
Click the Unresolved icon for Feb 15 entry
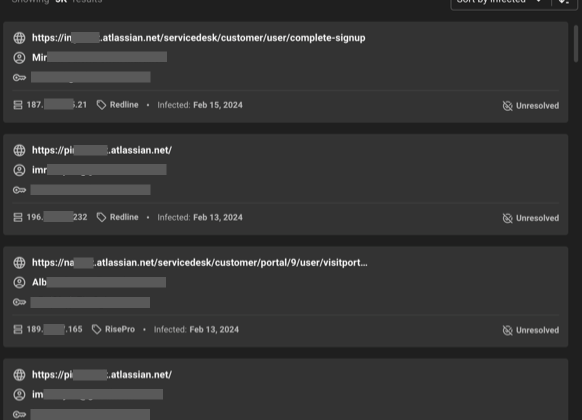pos(507,106)
